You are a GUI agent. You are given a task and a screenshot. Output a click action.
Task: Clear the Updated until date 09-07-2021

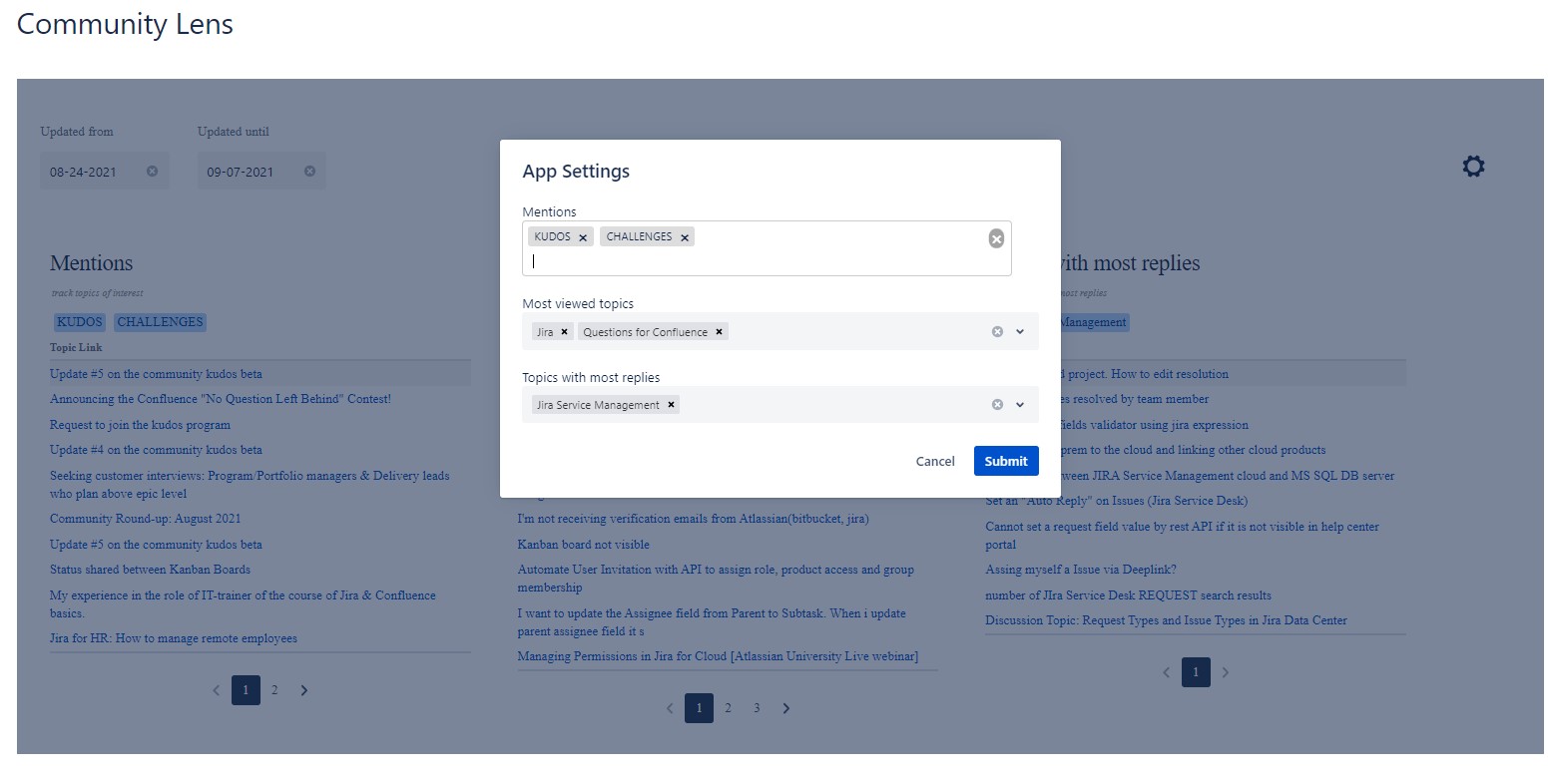pos(309,172)
